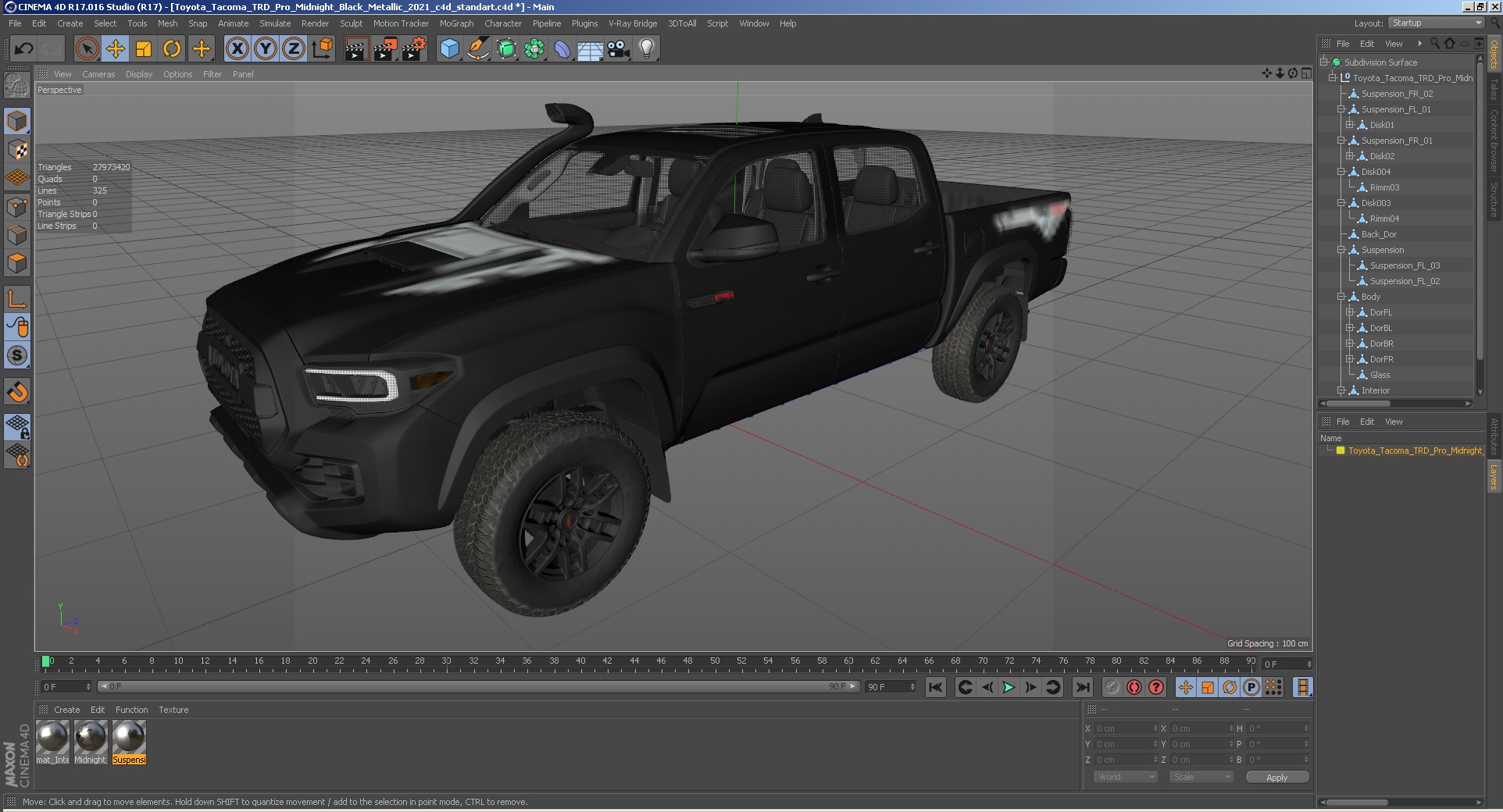Switch to the Content Browser side tab
The height and width of the screenshot is (812, 1503).
click(1494, 141)
